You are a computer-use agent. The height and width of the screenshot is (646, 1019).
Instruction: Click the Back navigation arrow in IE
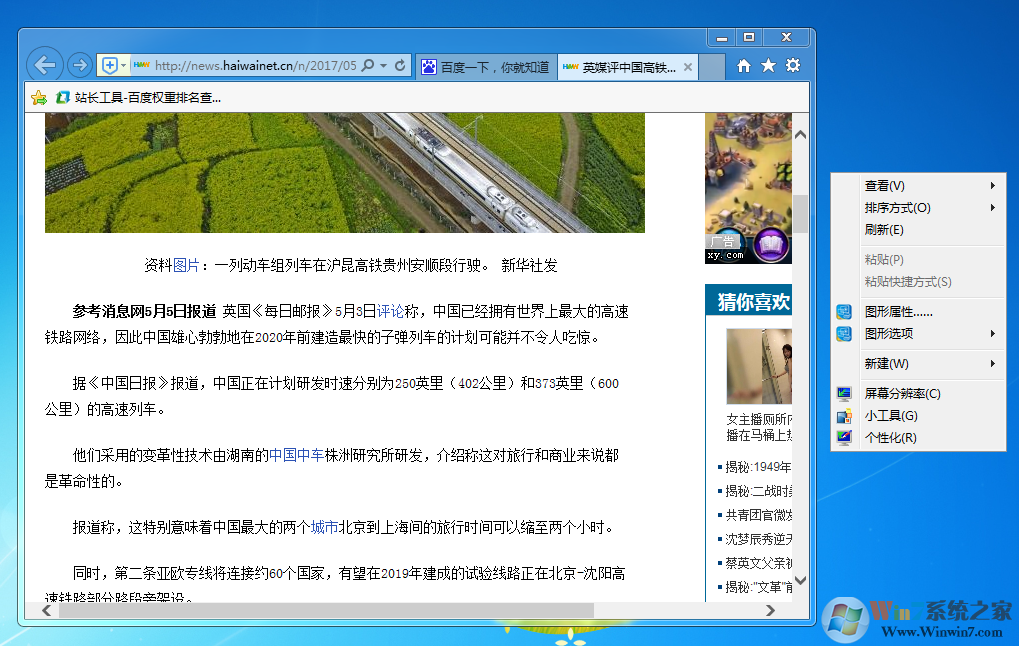pos(44,64)
